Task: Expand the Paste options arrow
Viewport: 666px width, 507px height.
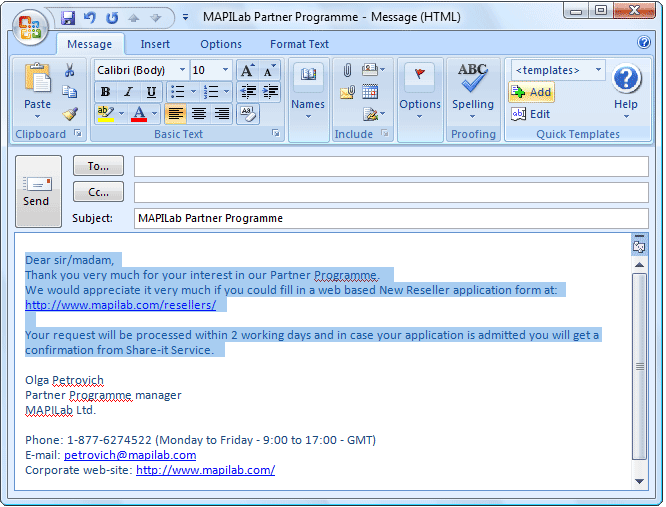Action: pyautogui.click(x=37, y=116)
